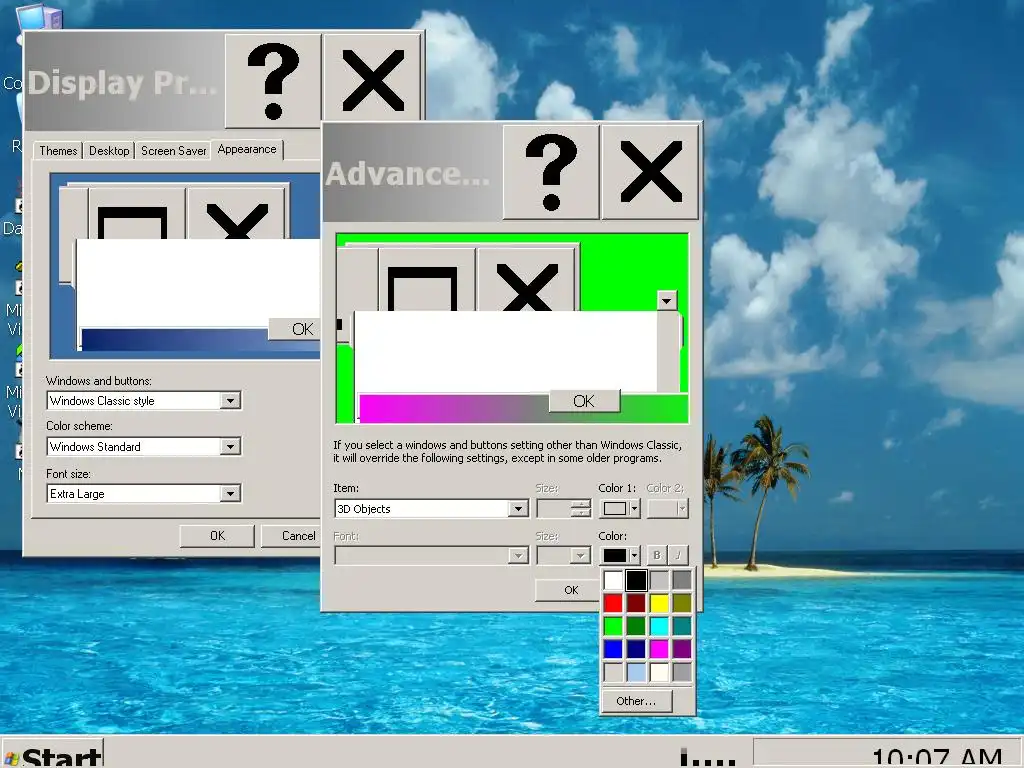Choose the olive palette swatch
This screenshot has height=768, width=1024.
(x=682, y=603)
